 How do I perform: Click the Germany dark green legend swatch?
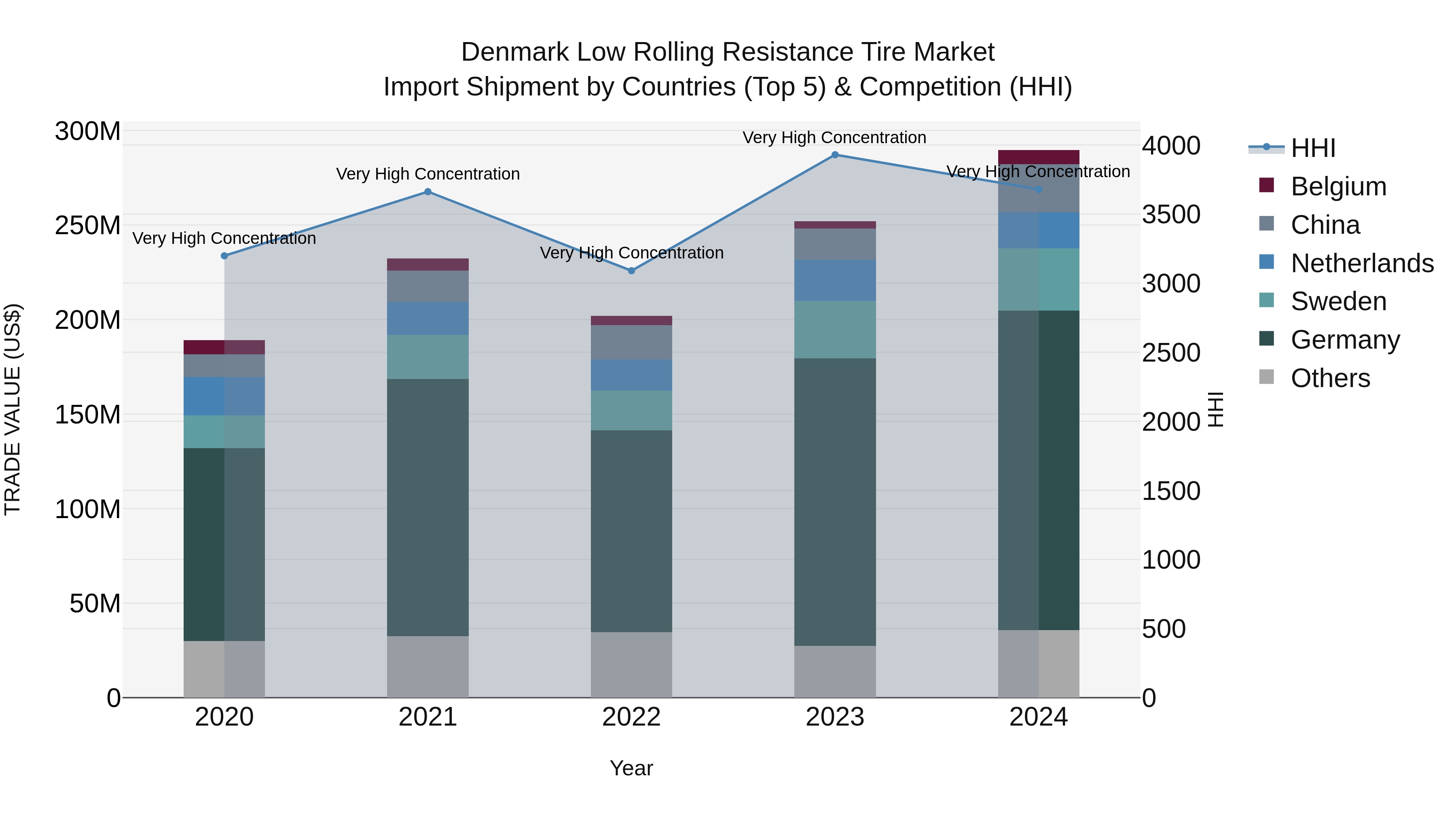coord(1267,339)
